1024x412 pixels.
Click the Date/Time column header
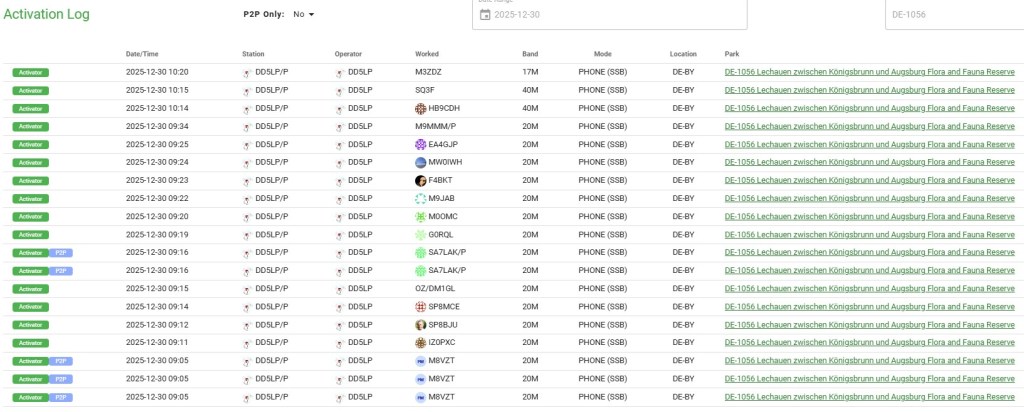(142, 53)
